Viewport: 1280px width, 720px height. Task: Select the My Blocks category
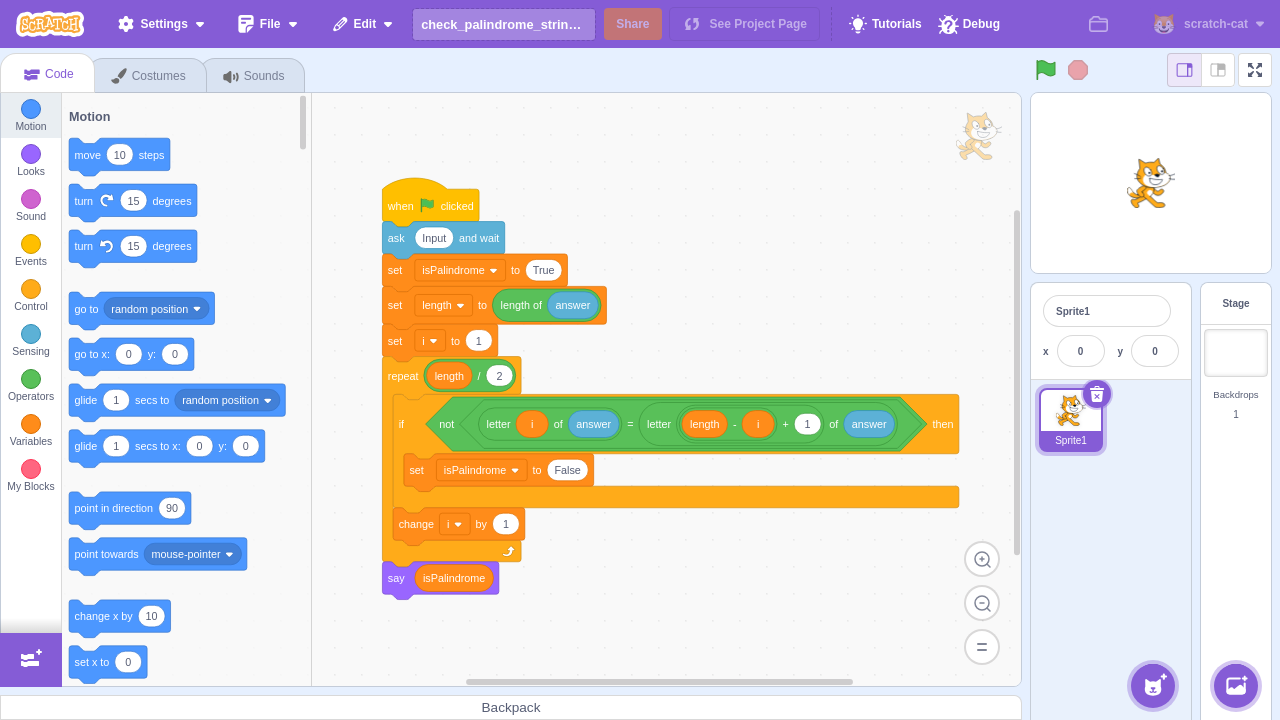tap(31, 475)
